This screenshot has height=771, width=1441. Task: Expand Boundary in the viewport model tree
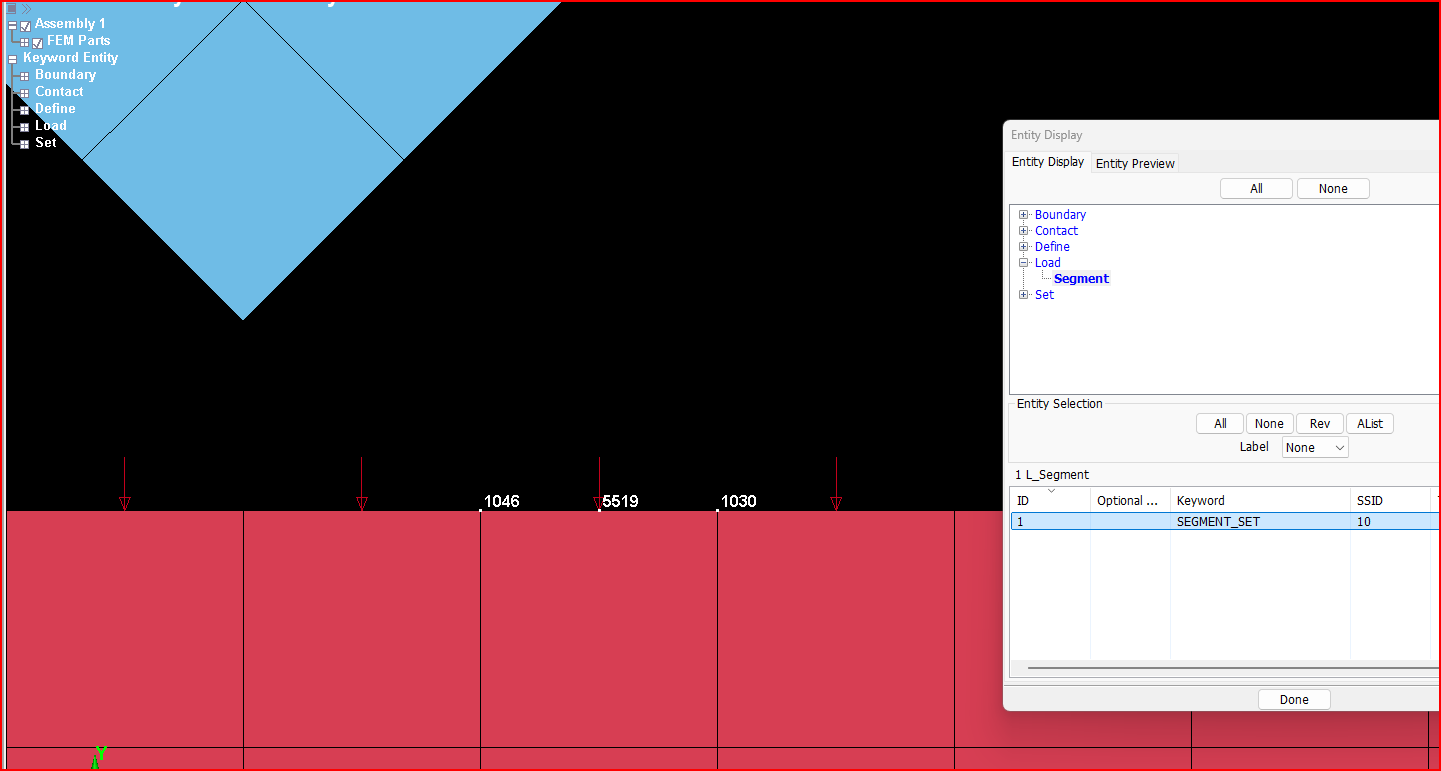coord(24,76)
